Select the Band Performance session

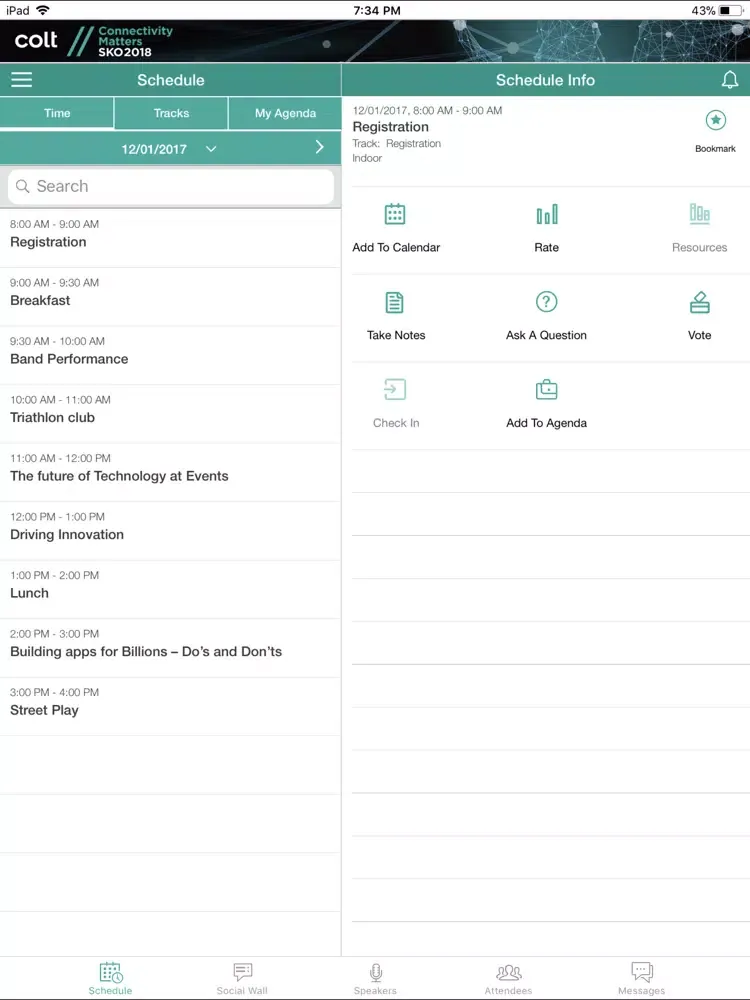[170, 356]
